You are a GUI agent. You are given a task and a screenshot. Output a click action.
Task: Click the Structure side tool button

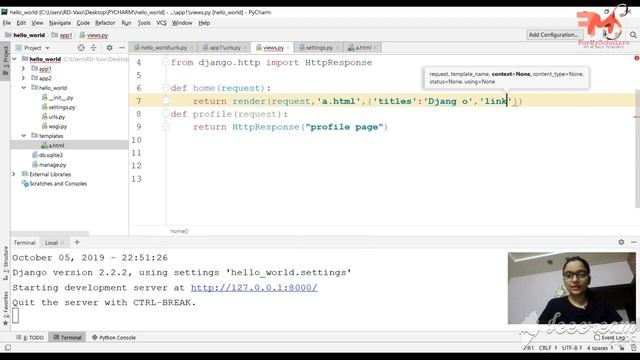click(x=5, y=263)
